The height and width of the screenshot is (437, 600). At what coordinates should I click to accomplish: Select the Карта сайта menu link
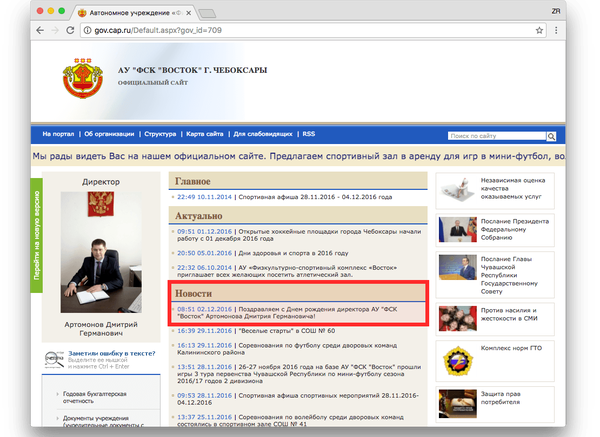click(x=206, y=133)
